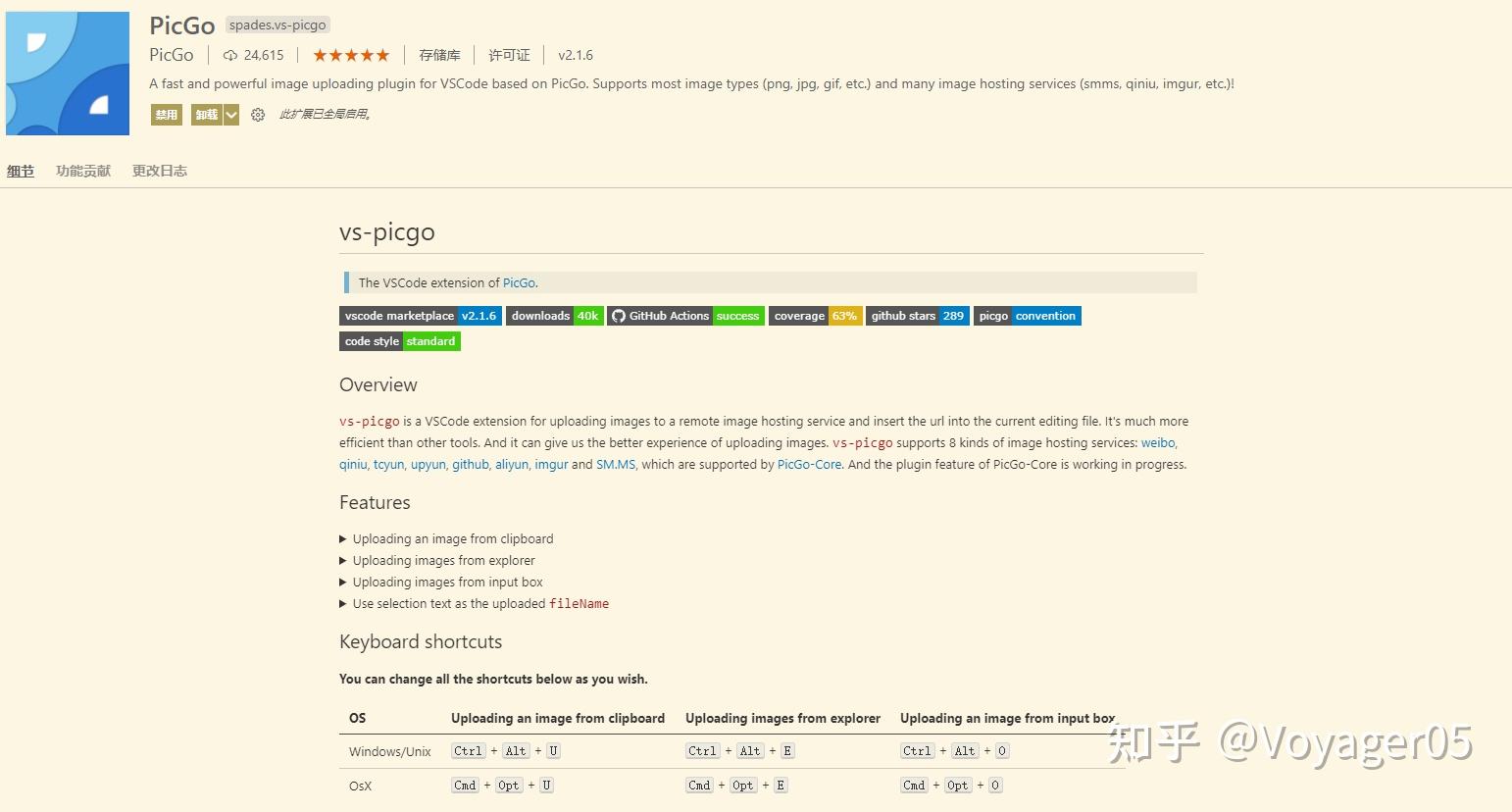Switch to the 功能贡献 tab

pos(83,171)
